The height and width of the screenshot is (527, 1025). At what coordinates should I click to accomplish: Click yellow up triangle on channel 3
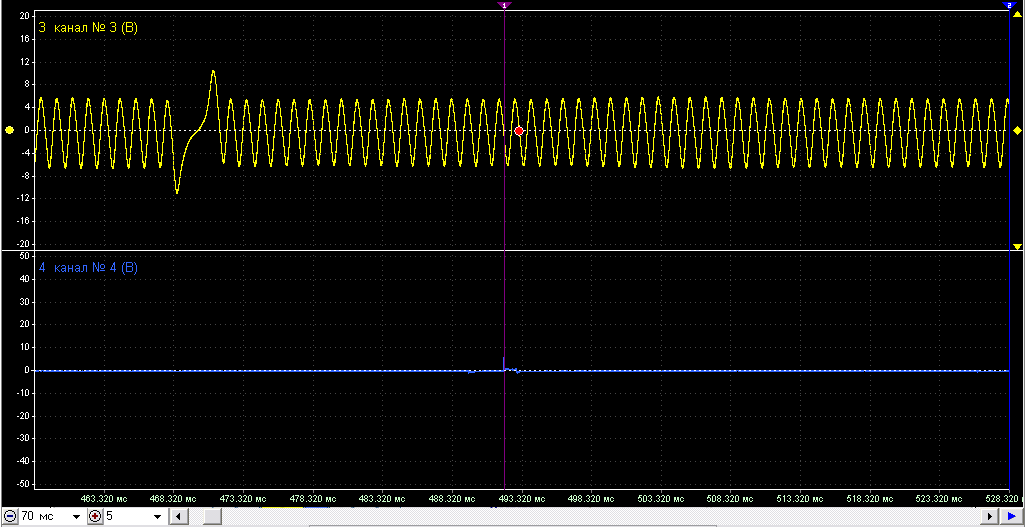pyautogui.click(x=1017, y=14)
